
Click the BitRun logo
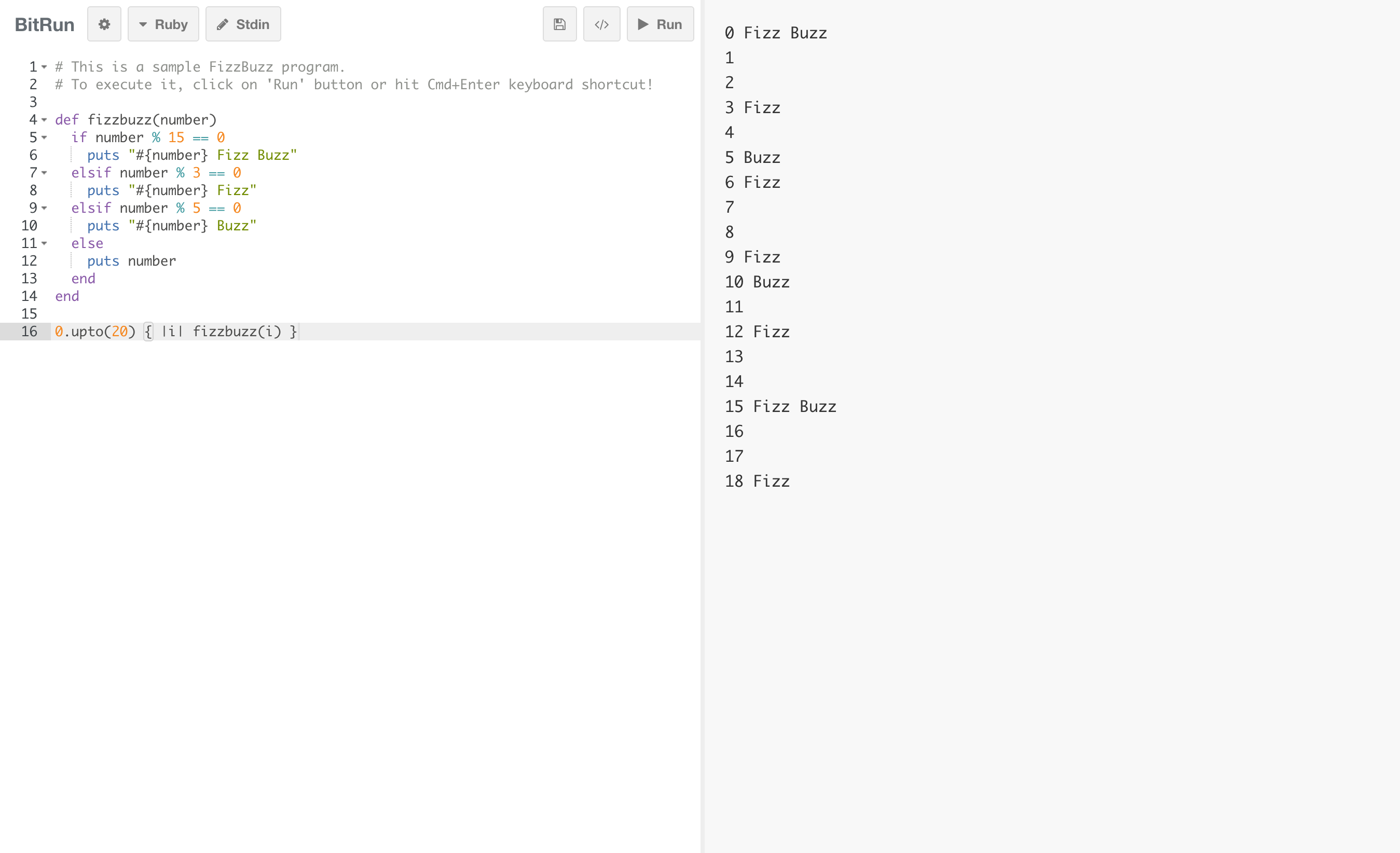tap(44, 24)
